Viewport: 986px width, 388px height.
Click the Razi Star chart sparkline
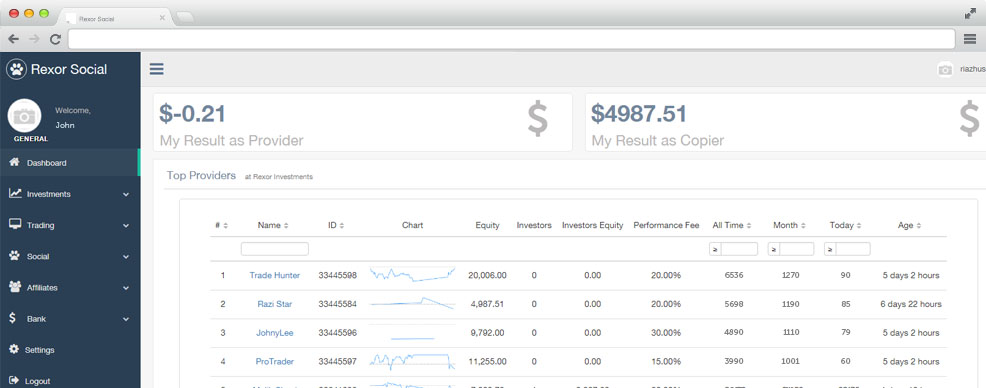412,303
